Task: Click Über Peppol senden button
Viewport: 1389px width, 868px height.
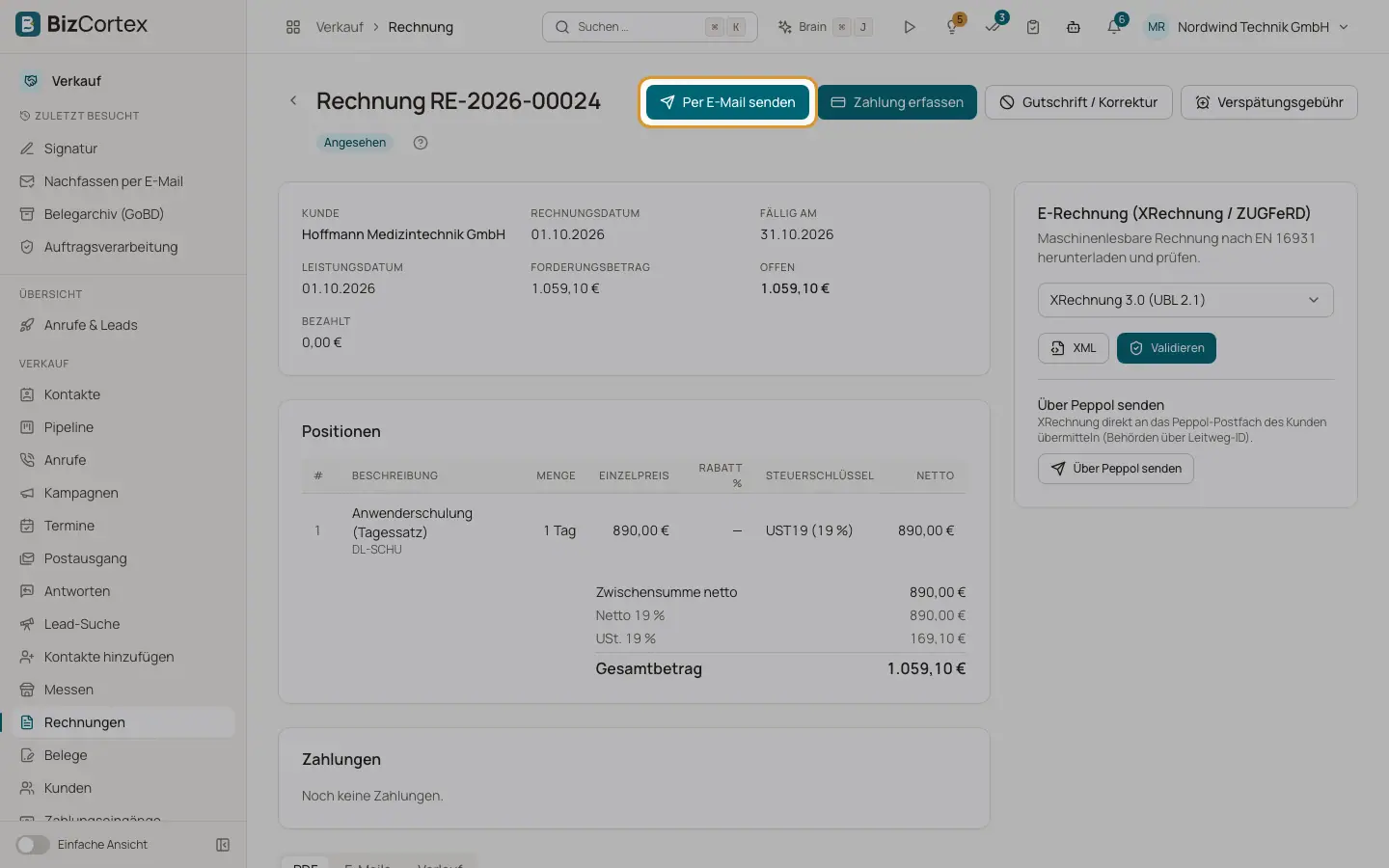Action: click(1116, 469)
